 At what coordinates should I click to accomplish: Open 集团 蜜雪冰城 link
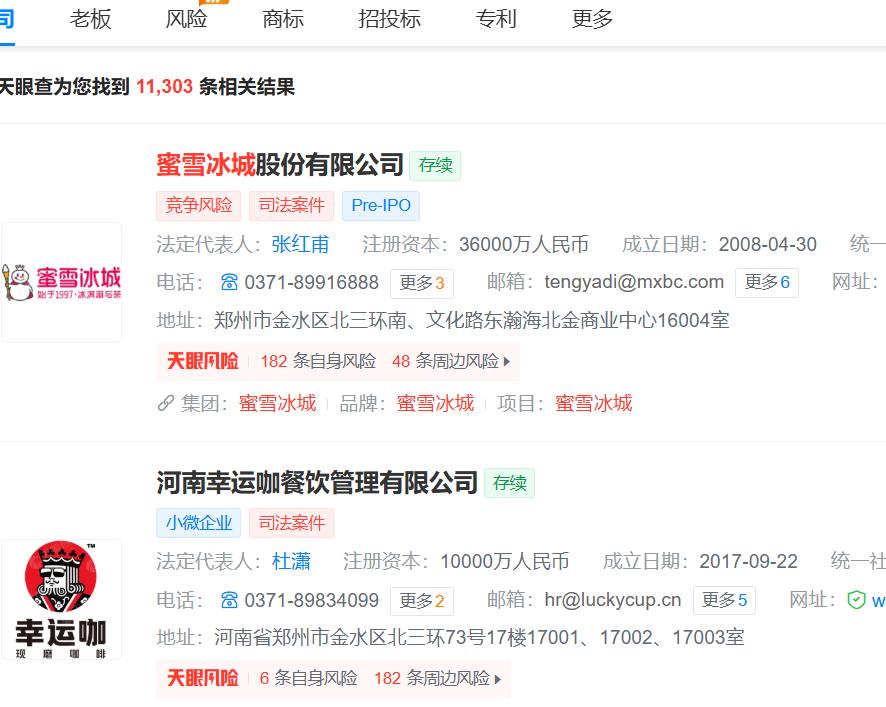(x=277, y=404)
